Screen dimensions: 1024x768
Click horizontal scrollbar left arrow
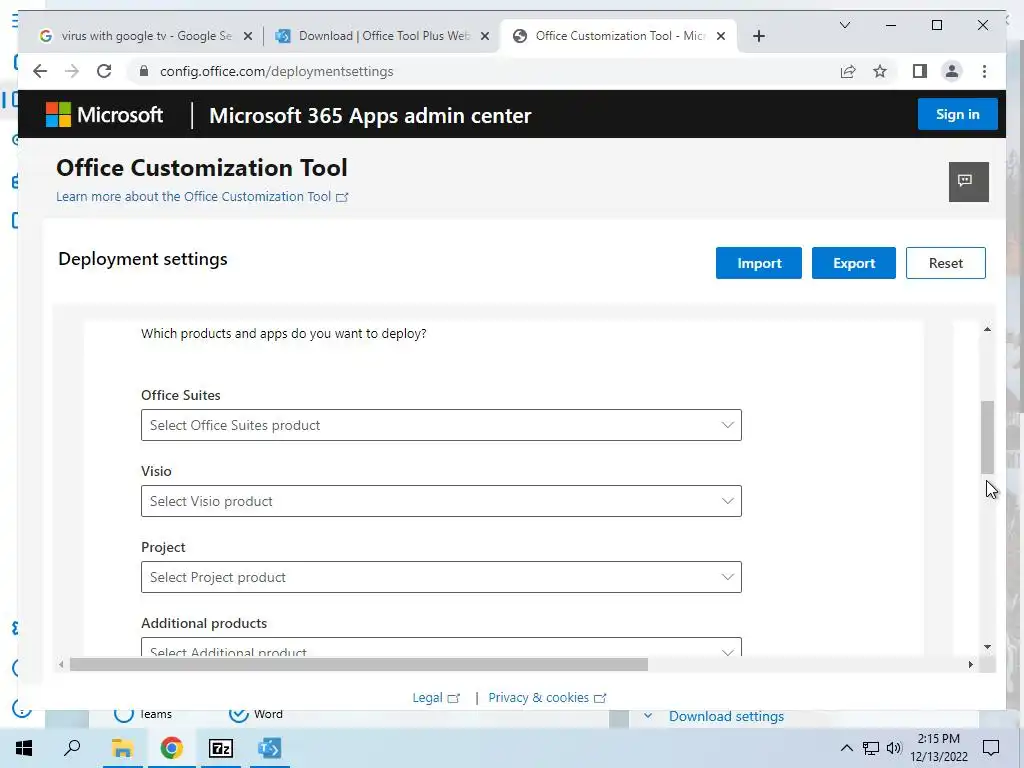click(61, 665)
